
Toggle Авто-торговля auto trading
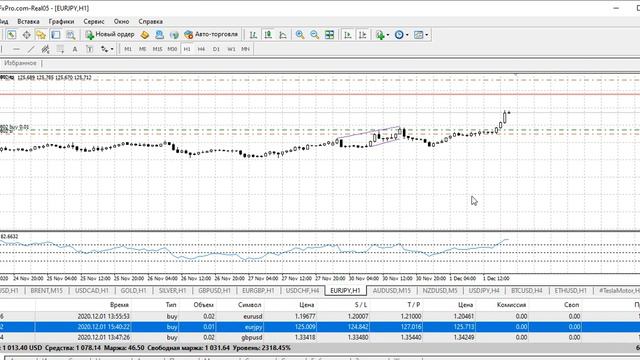[211, 35]
